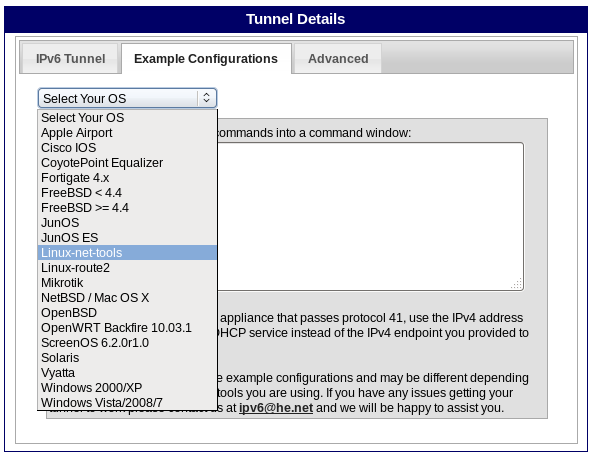Open the ipv6@he.net email link
The image size is (594, 453).
pos(276,408)
